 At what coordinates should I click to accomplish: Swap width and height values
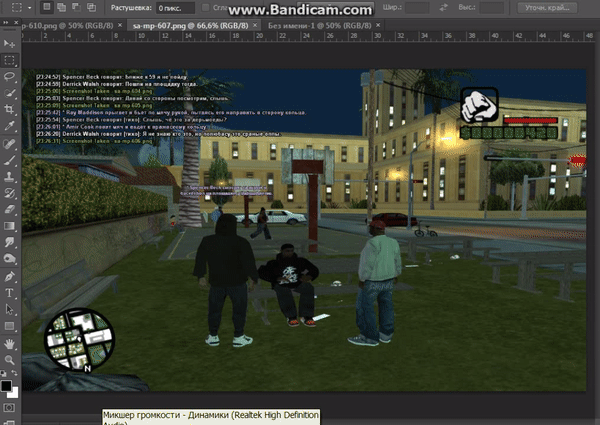point(443,7)
